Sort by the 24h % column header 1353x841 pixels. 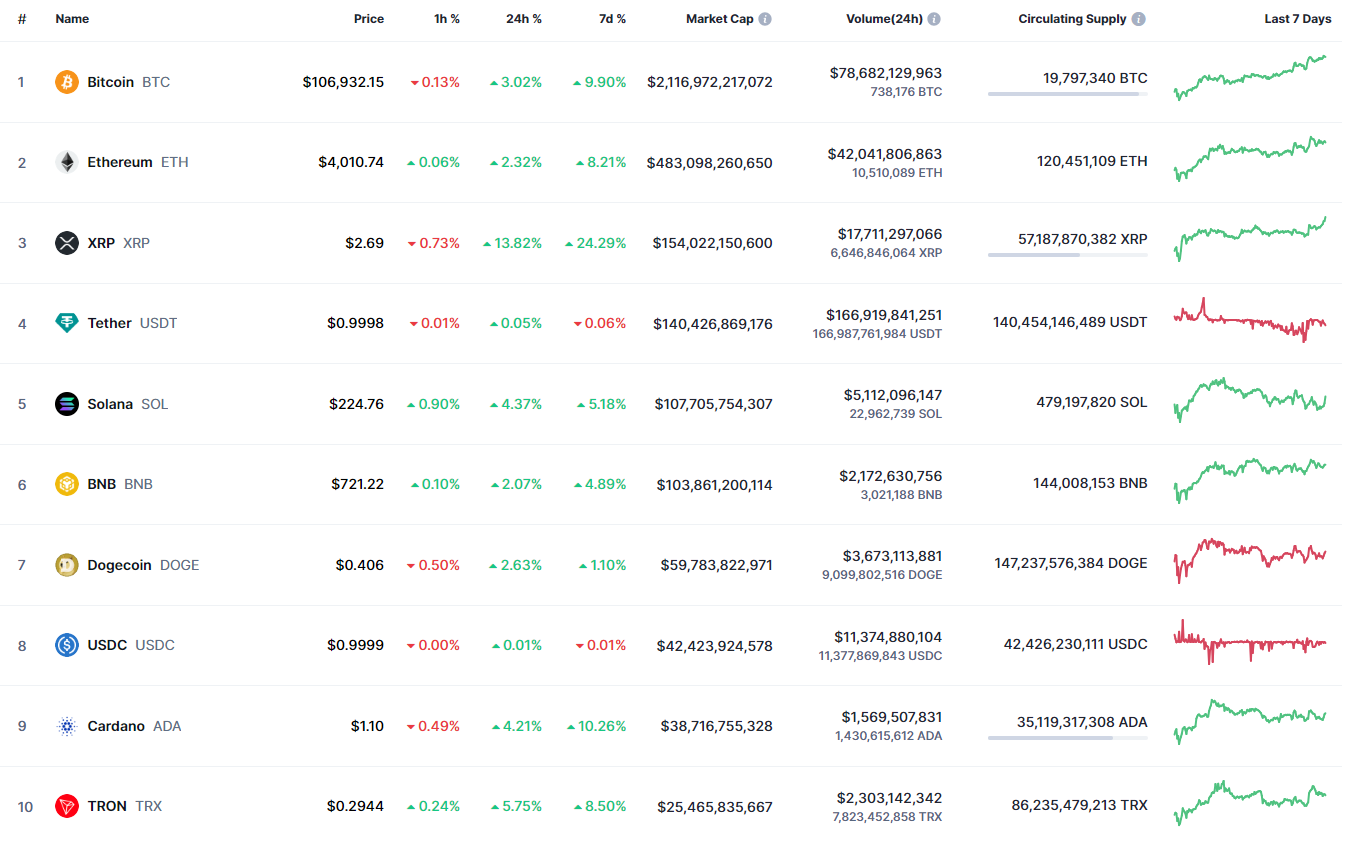(523, 19)
